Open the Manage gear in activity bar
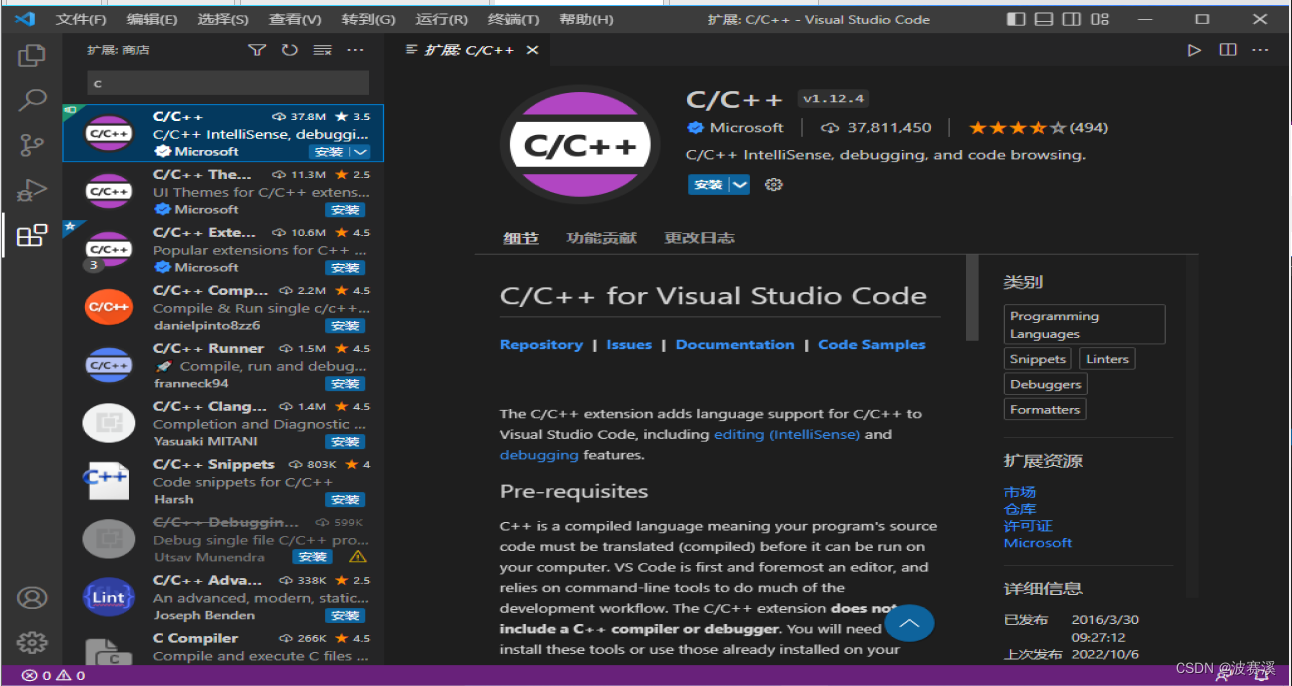Screen dimensions: 1292x686 [x=32, y=642]
